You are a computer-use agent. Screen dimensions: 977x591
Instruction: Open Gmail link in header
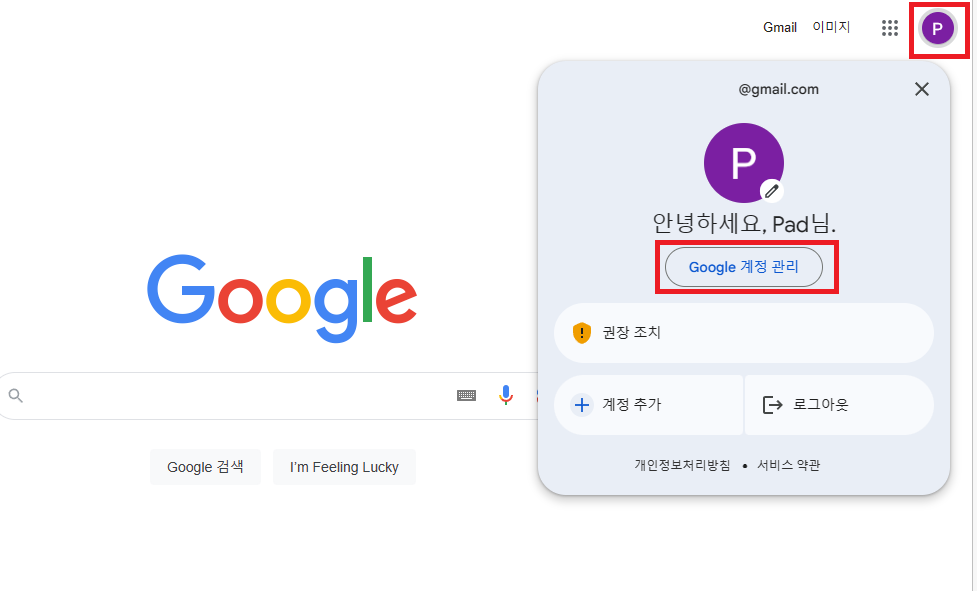(779, 27)
